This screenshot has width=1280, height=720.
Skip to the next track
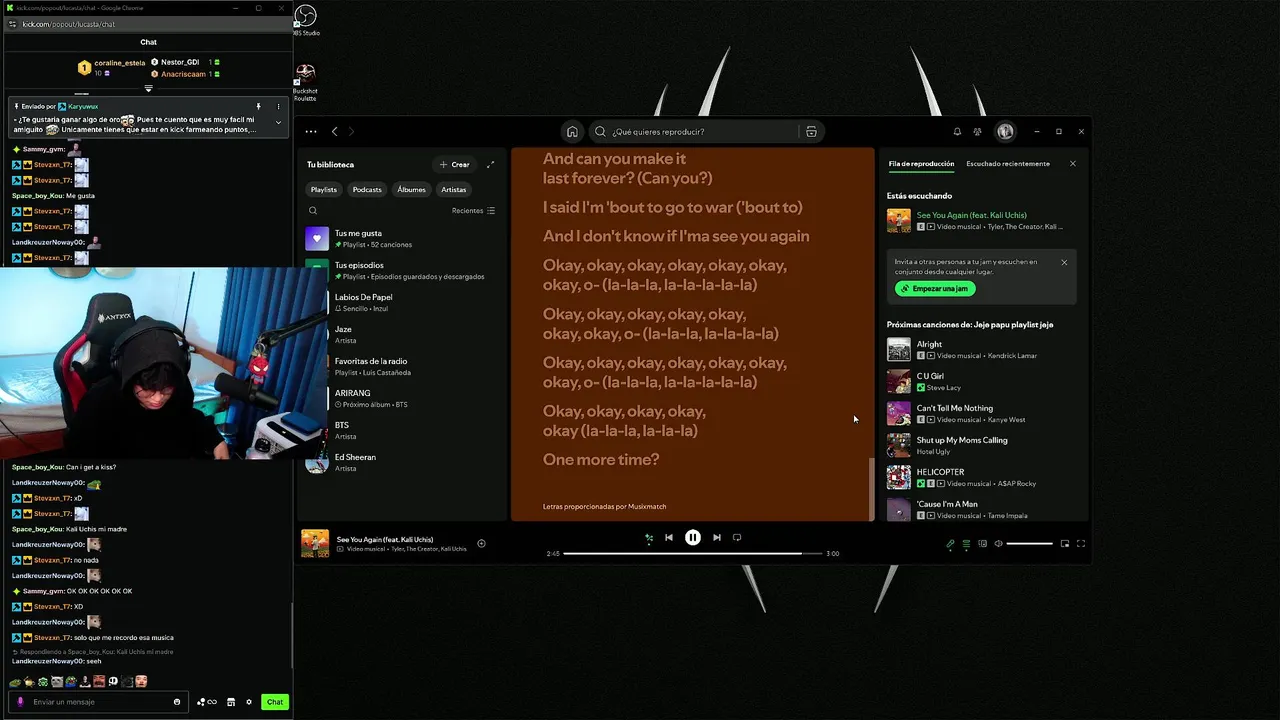[716, 537]
